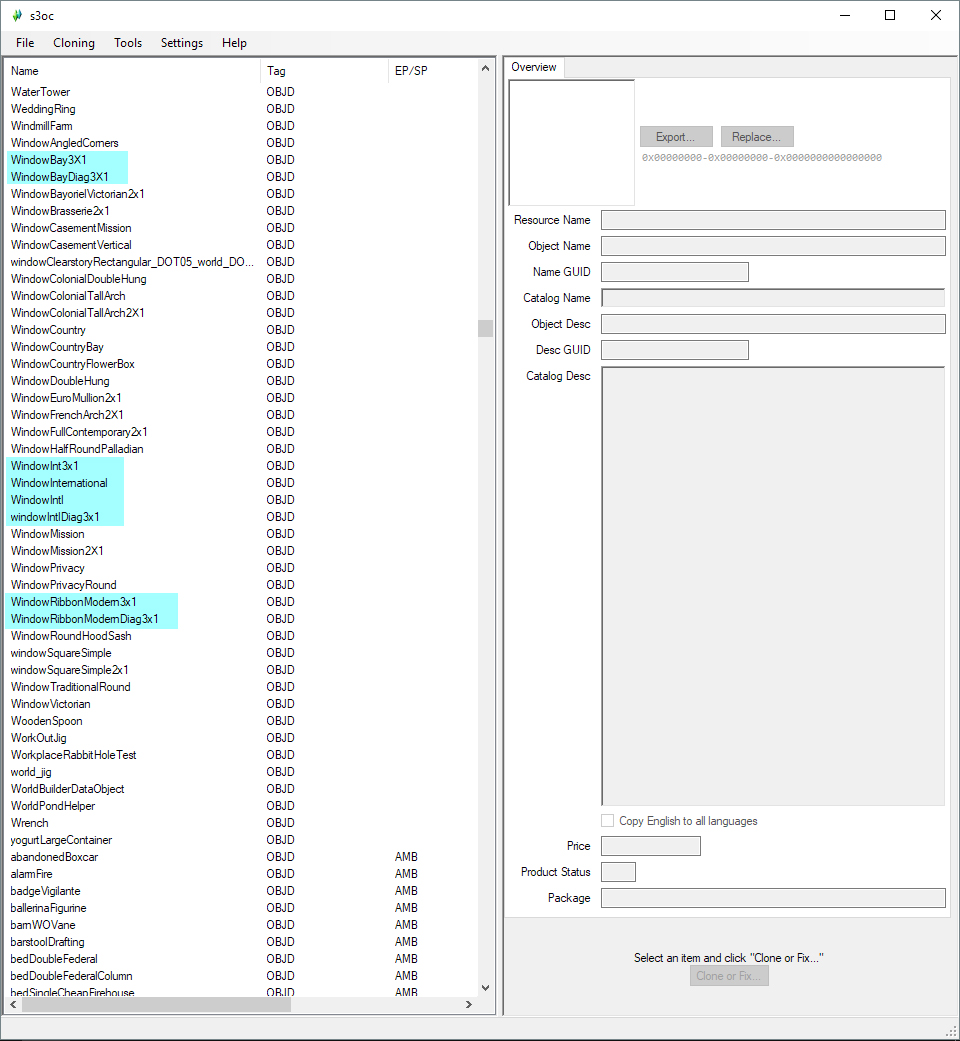Click the horizontal scroll right arrow
This screenshot has height=1041, width=960.
(x=469, y=1004)
